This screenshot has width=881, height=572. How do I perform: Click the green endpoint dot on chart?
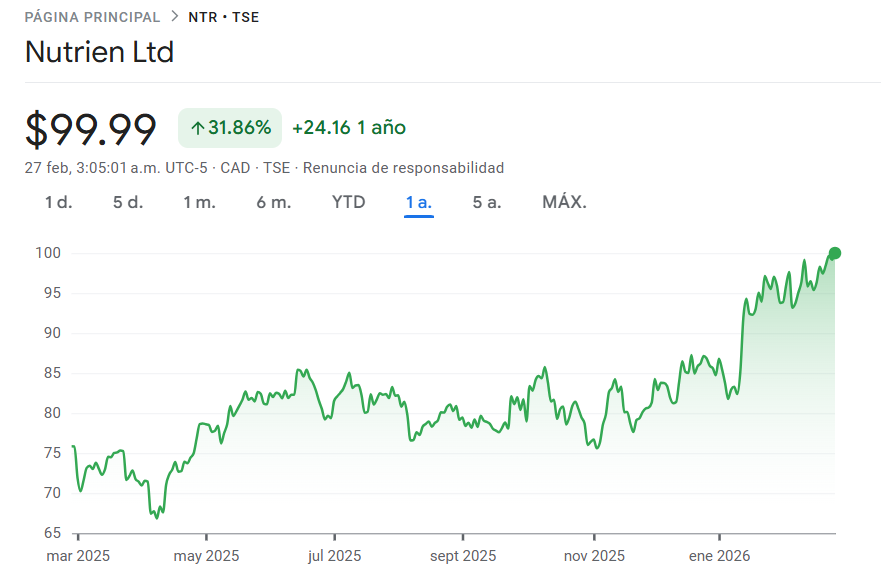[x=834, y=253]
